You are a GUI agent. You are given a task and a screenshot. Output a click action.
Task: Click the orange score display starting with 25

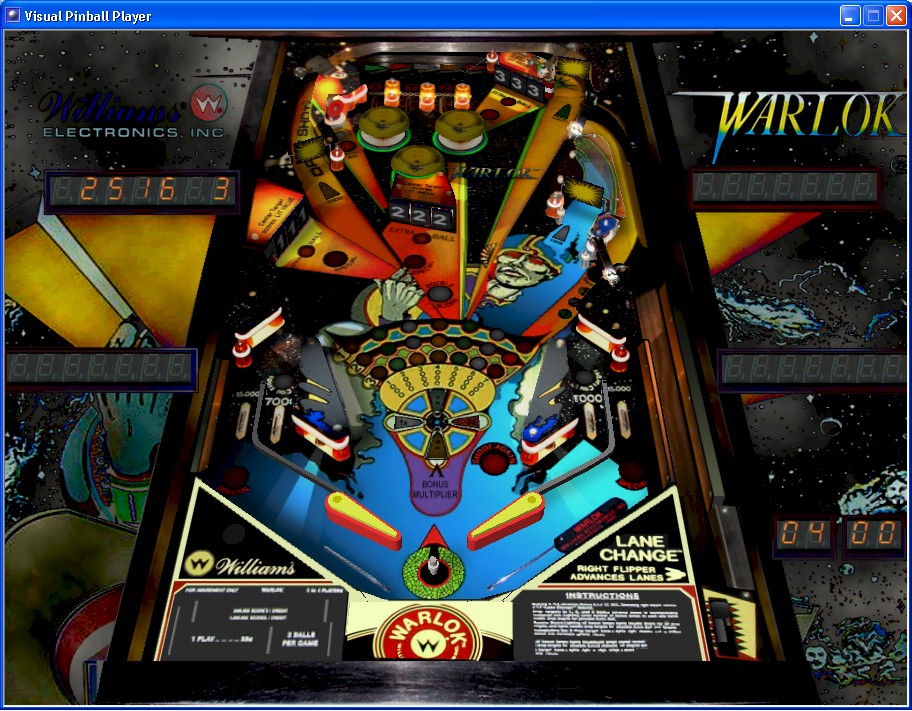click(x=142, y=191)
